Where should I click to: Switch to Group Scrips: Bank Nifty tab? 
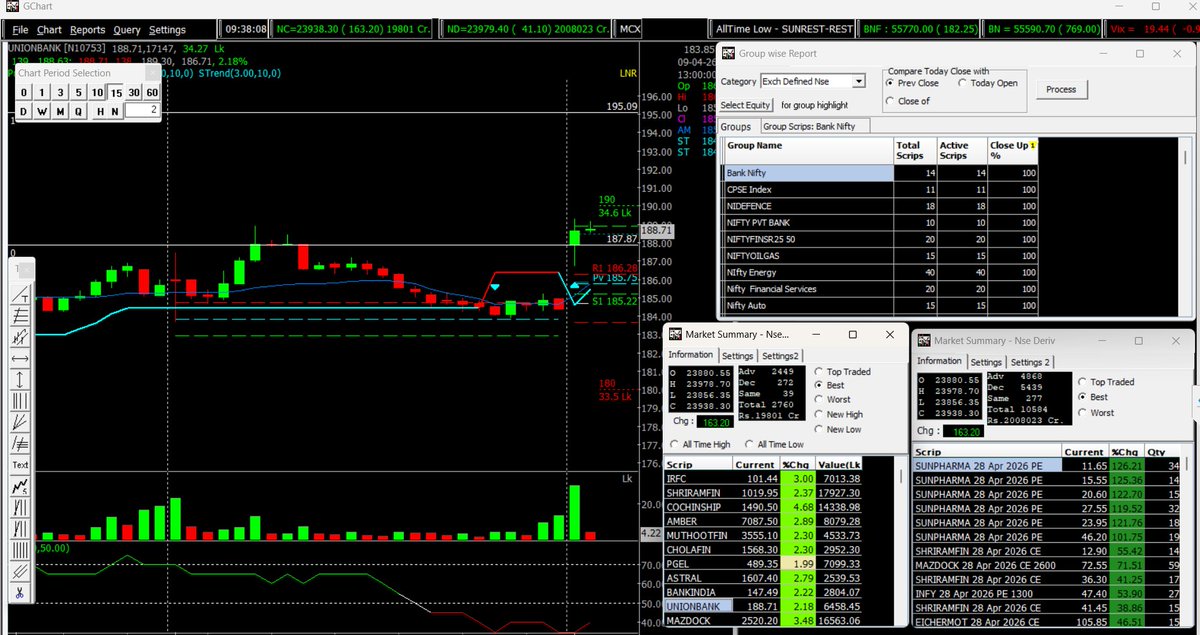tap(816, 126)
